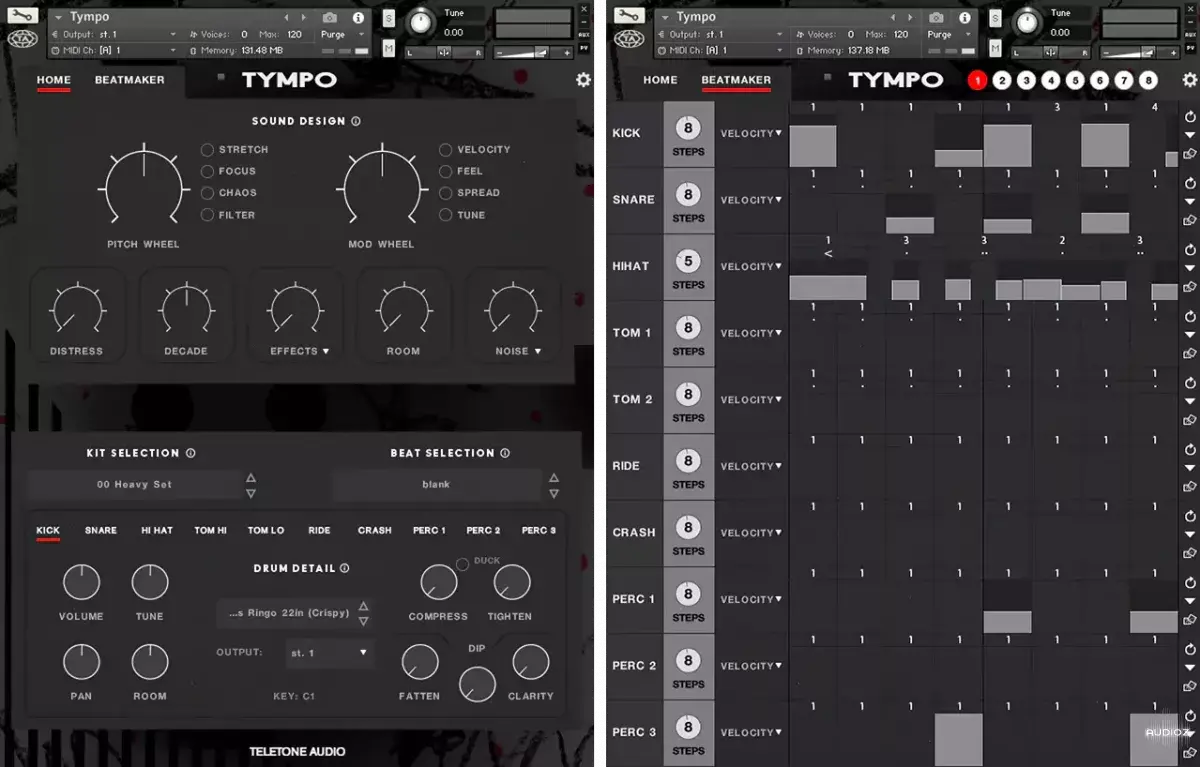Click next preset arrow in left window header

pos(304,17)
